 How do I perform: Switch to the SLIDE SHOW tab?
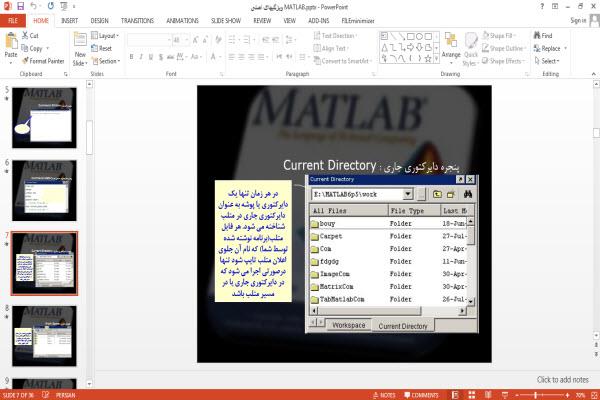point(226,21)
